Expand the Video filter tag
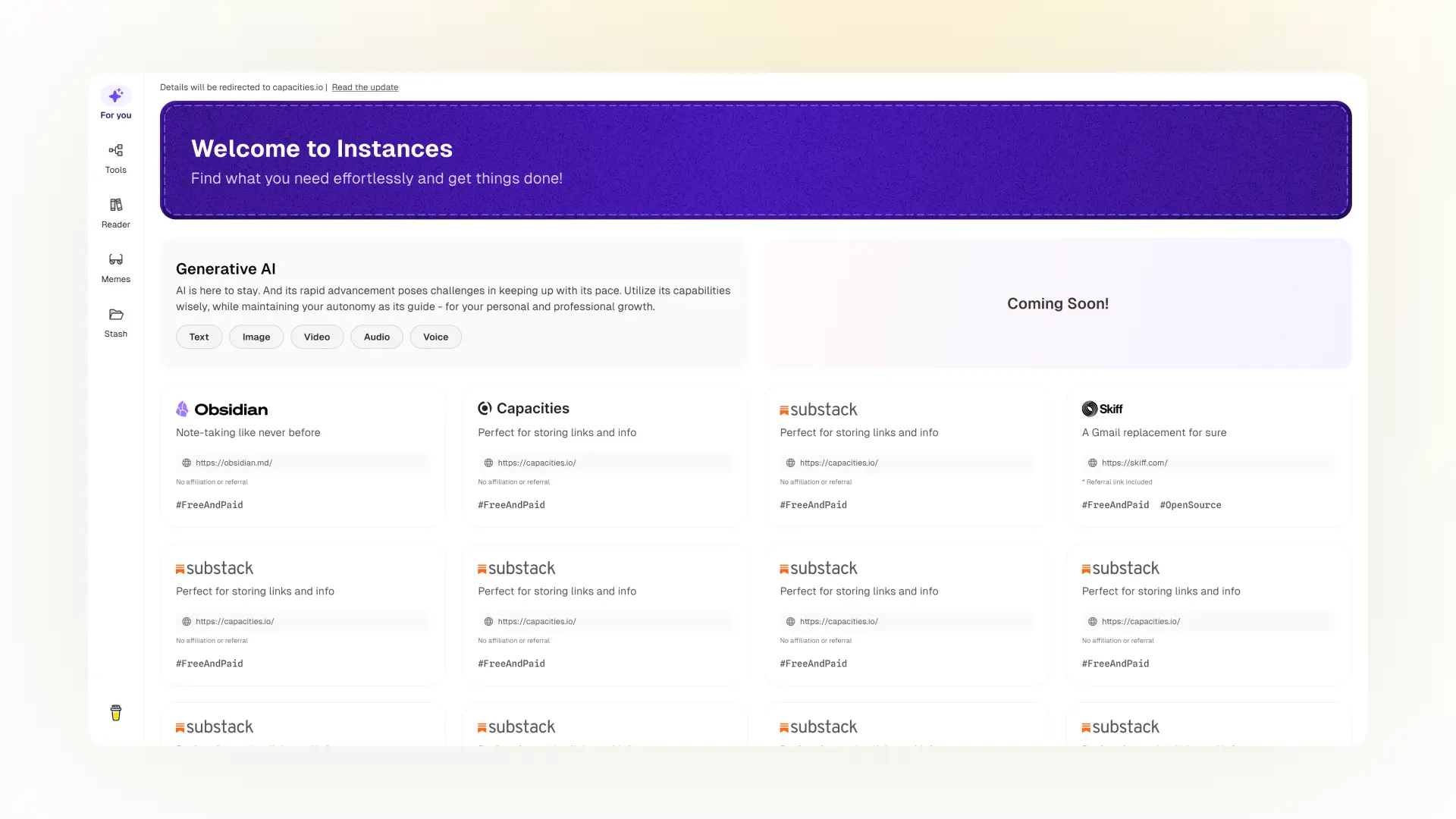 [x=316, y=336]
